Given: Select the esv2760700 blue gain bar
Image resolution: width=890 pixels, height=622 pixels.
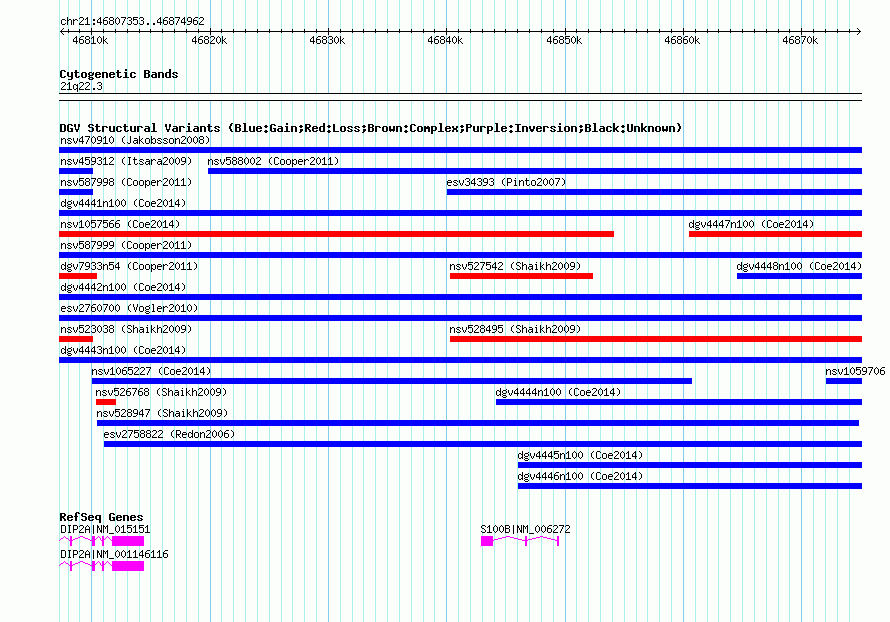Looking at the screenshot, I should tap(460, 318).
